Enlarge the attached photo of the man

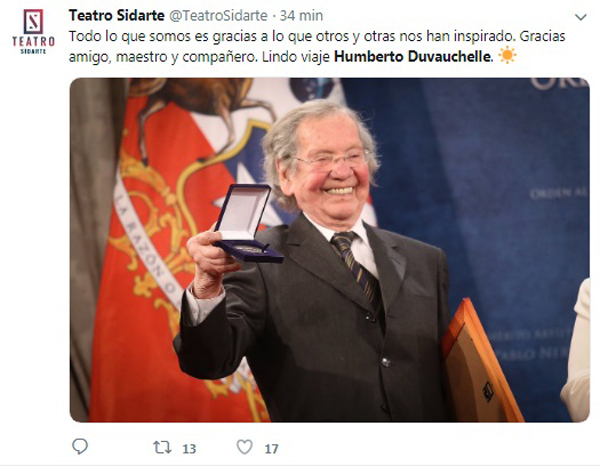tap(329, 250)
